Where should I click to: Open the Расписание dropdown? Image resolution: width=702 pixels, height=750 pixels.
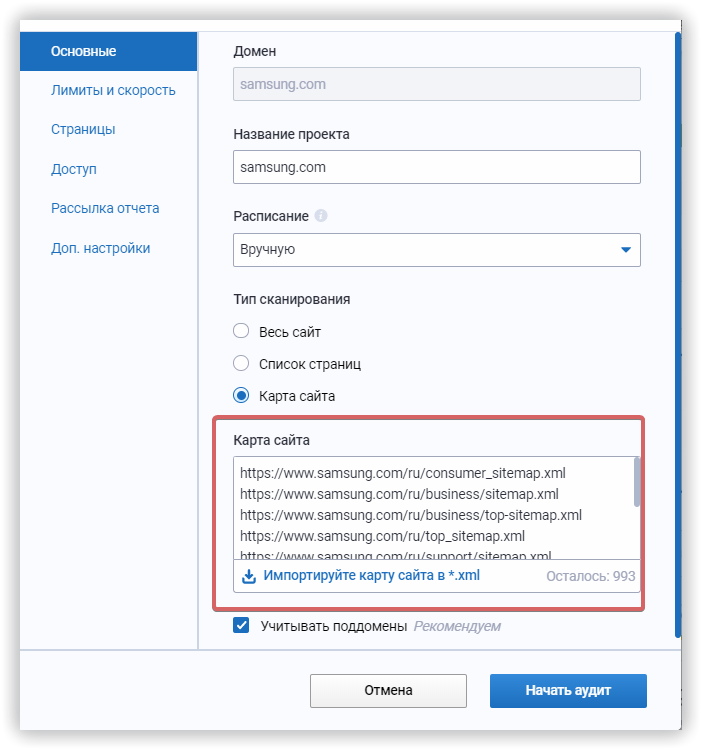click(x=436, y=249)
